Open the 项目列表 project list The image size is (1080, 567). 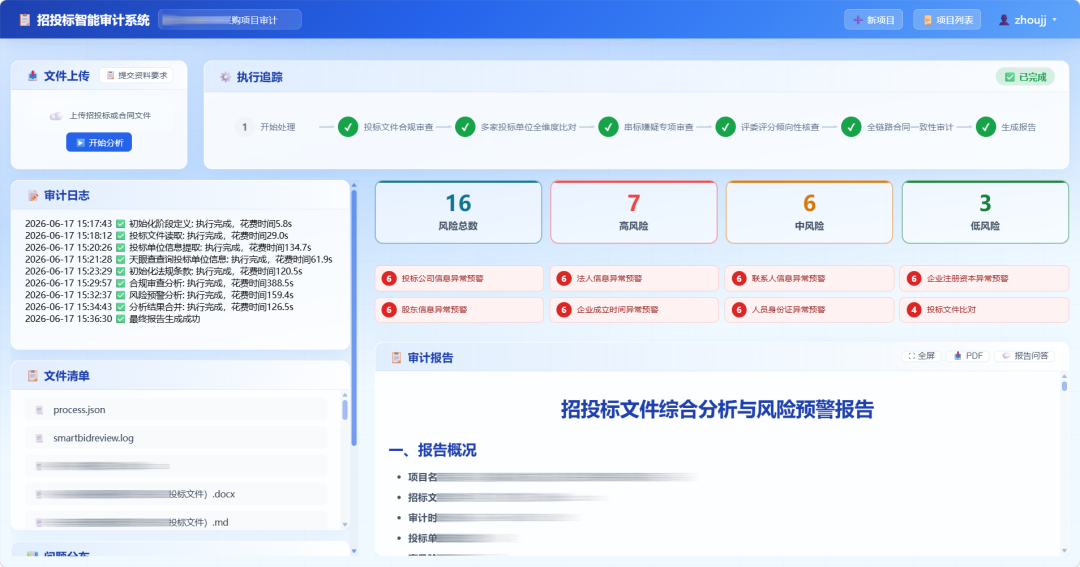[947, 20]
